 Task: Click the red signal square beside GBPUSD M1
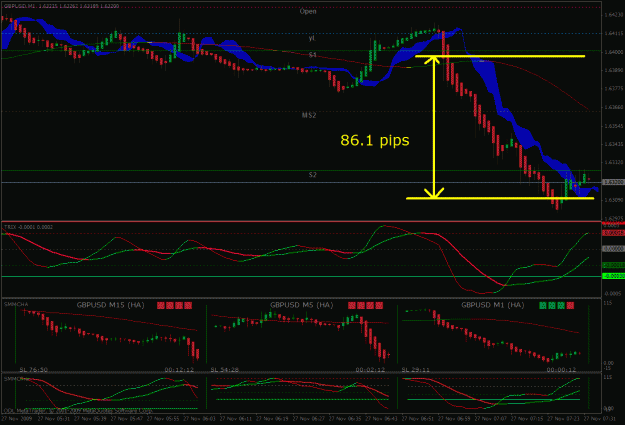(570, 305)
